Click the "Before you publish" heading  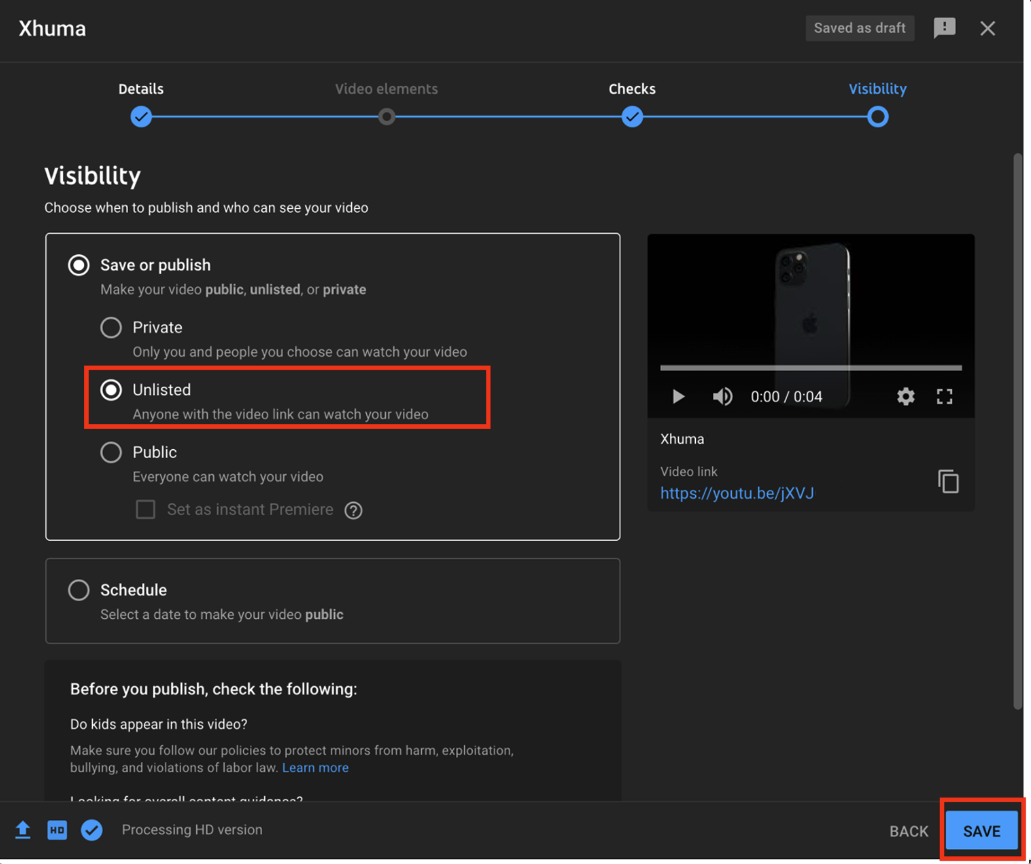pyautogui.click(x=214, y=689)
